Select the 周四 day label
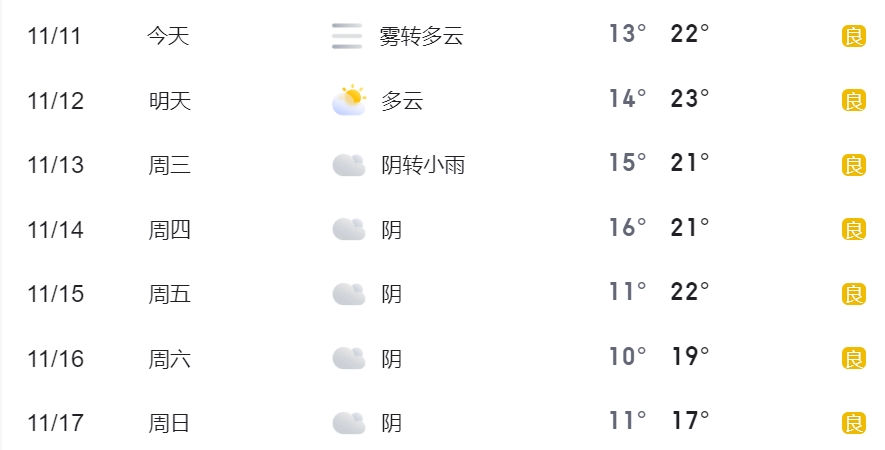 [170, 230]
